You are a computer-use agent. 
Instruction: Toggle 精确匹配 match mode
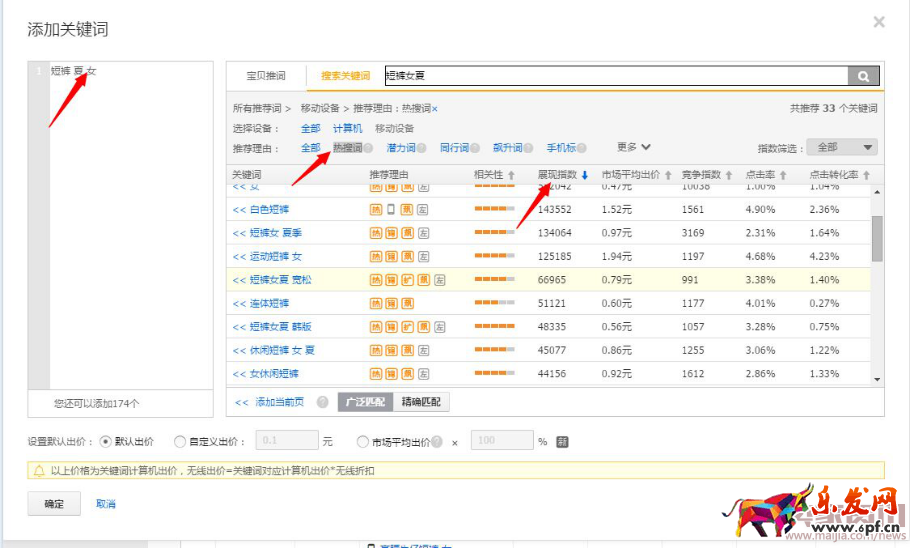point(421,402)
